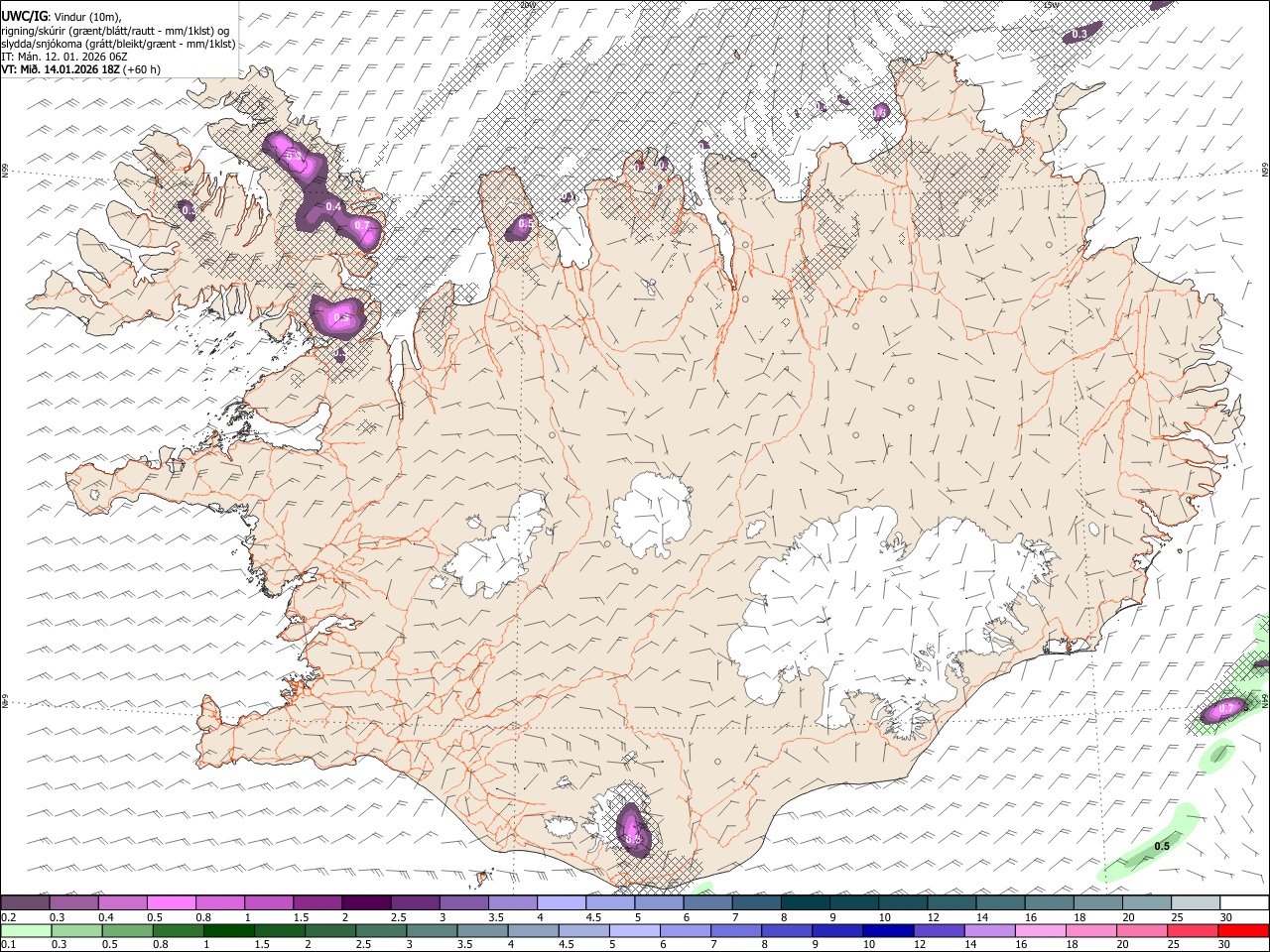Click the bold UWC/IG title text
Image resolution: width=1270 pixels, height=952 pixels.
(x=24, y=15)
